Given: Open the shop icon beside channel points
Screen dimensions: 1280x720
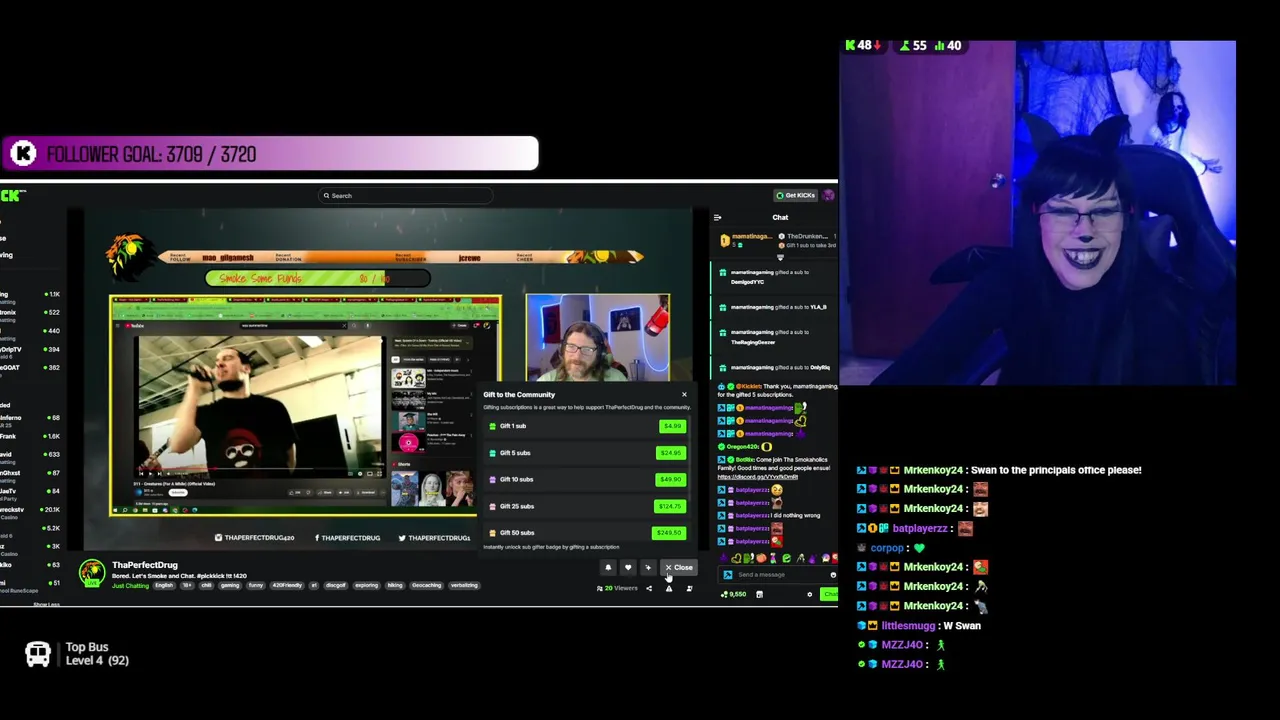Looking at the screenshot, I should click(759, 595).
